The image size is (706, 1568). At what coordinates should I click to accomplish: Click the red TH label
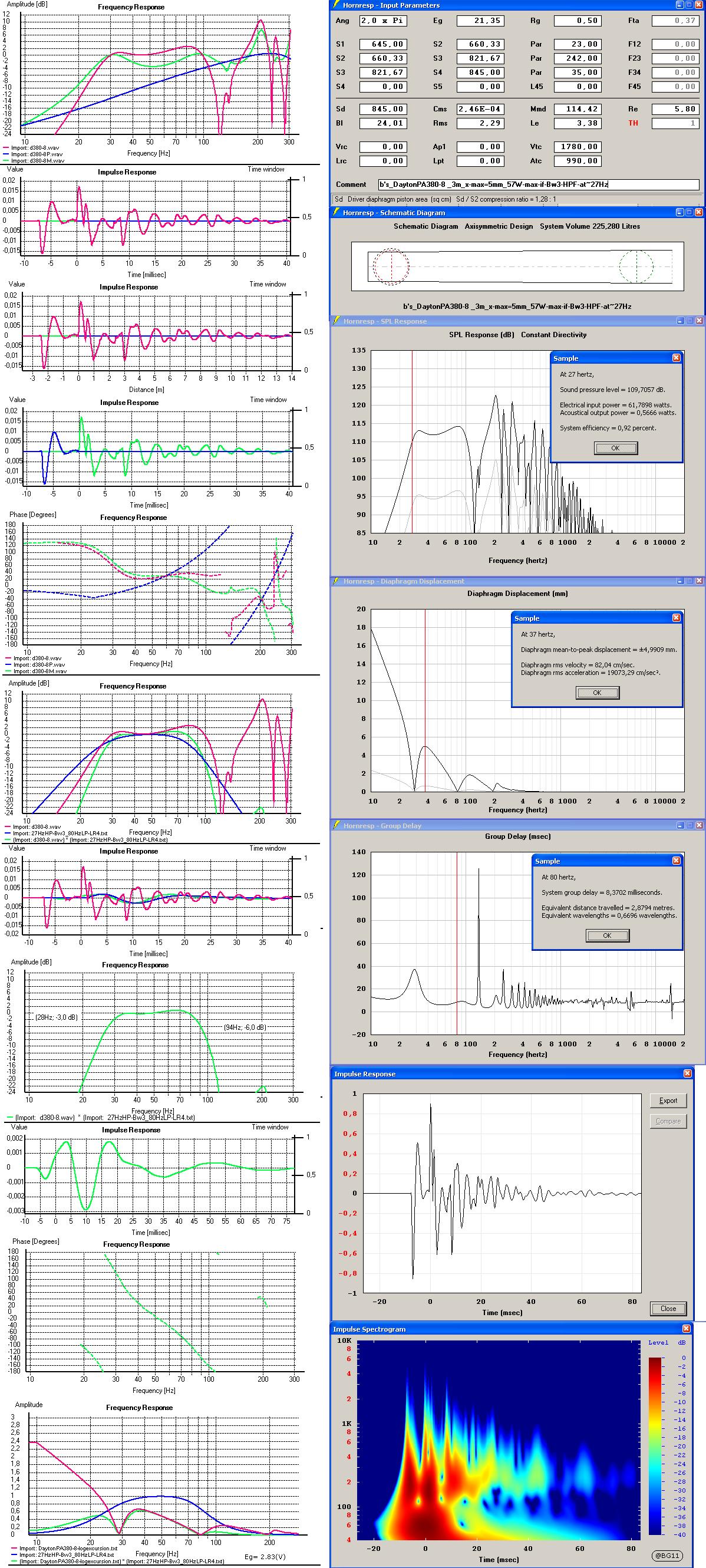(633, 124)
